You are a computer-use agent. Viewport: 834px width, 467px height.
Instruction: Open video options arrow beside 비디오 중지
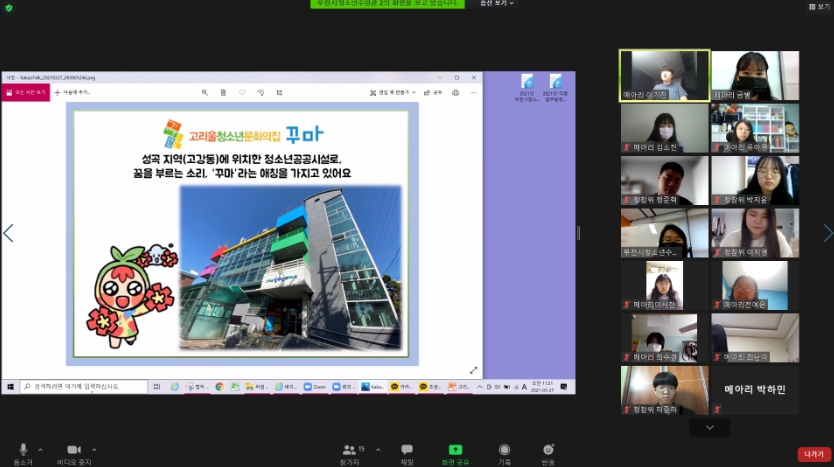coord(94,449)
